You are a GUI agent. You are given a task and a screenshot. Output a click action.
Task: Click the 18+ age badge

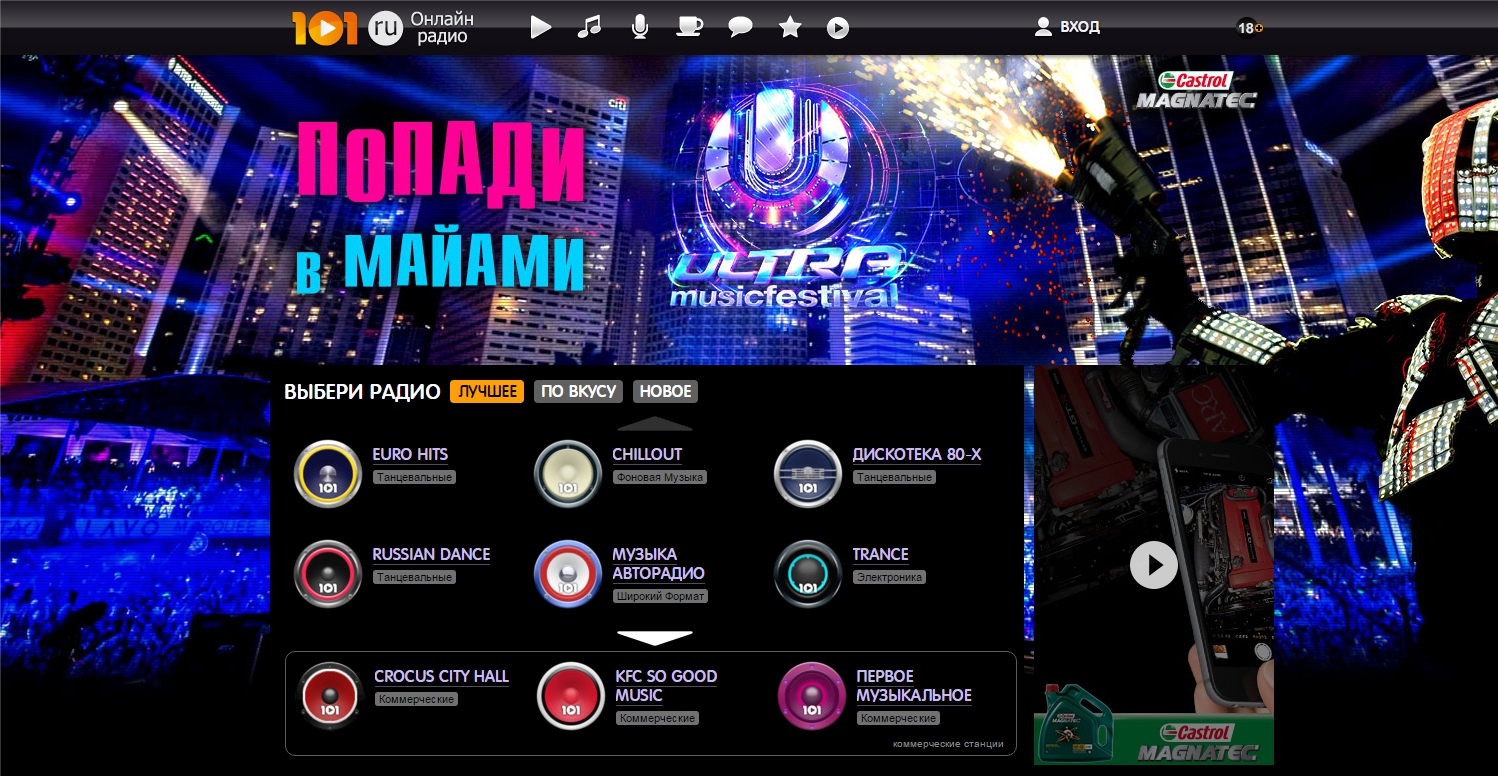click(x=1249, y=28)
